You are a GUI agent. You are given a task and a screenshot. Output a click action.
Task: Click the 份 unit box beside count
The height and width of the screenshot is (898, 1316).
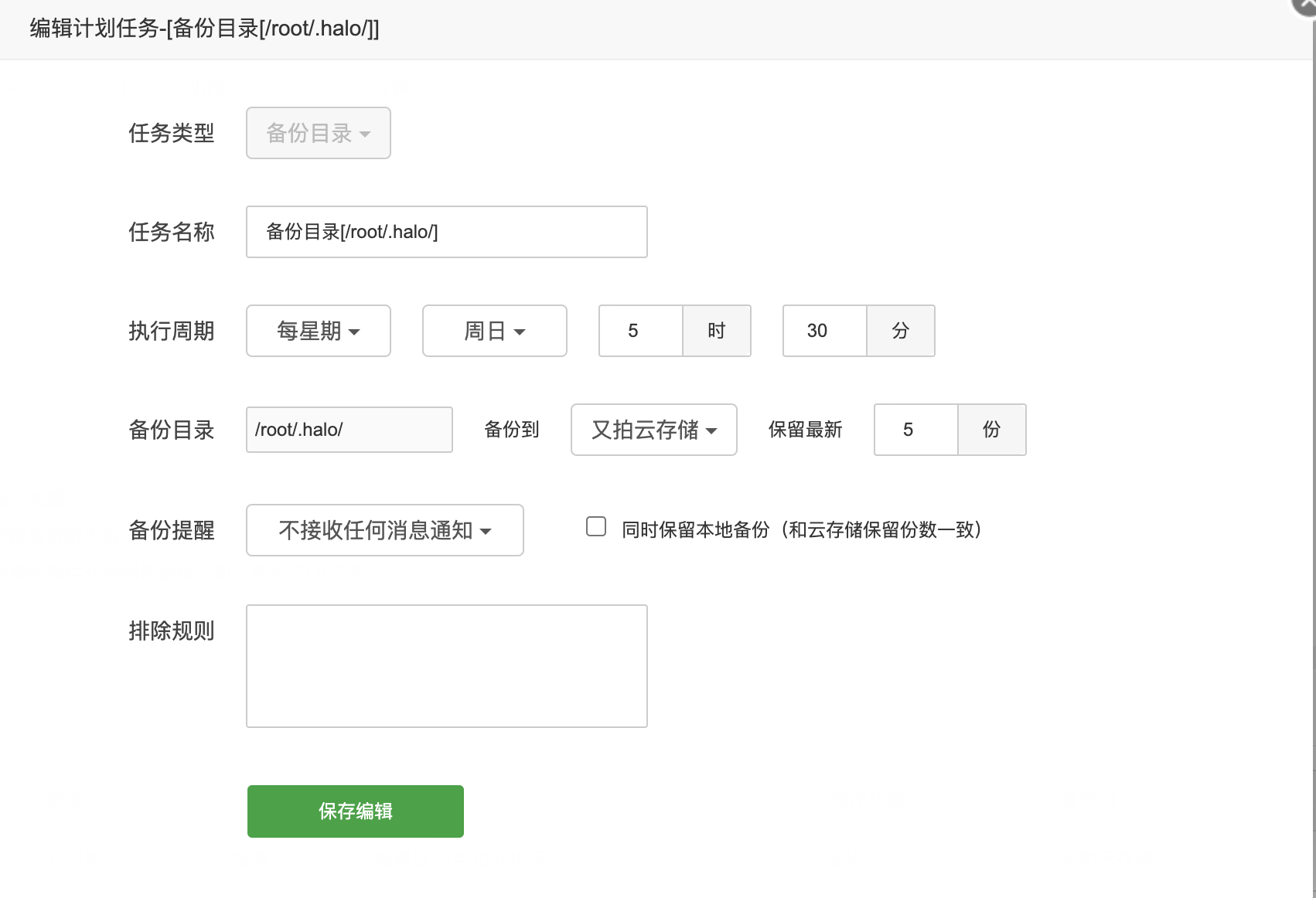coord(991,430)
